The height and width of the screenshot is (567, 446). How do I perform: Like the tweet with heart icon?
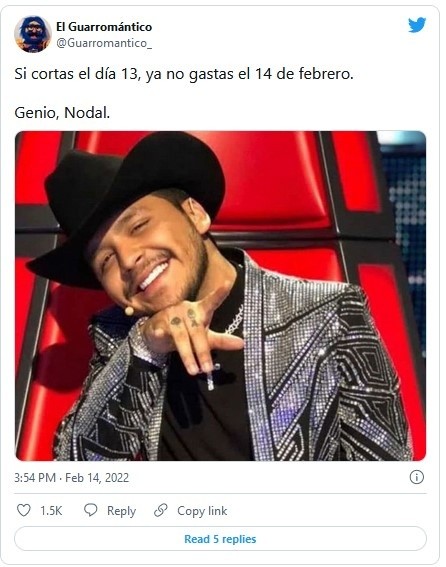[x=24, y=510]
